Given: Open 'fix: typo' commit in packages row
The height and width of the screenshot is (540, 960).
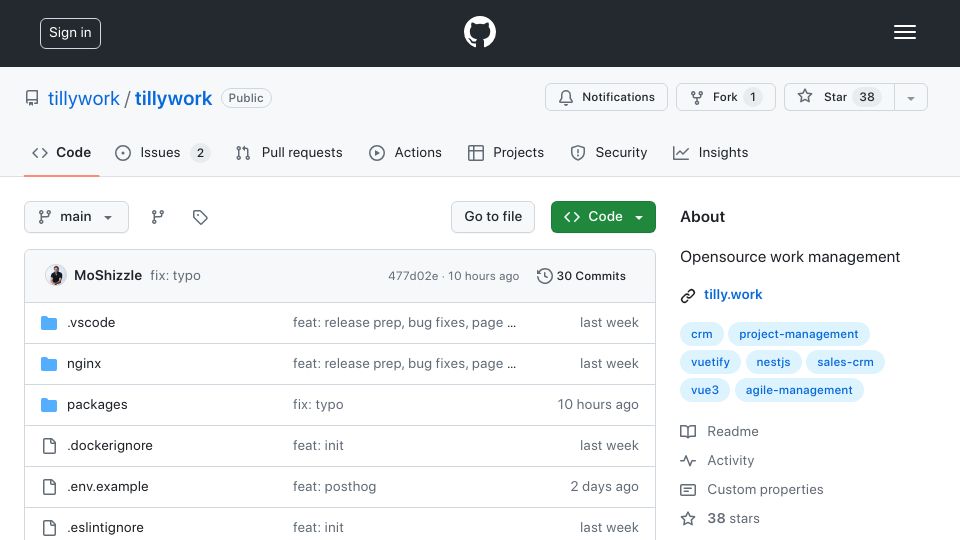Looking at the screenshot, I should pos(318,405).
